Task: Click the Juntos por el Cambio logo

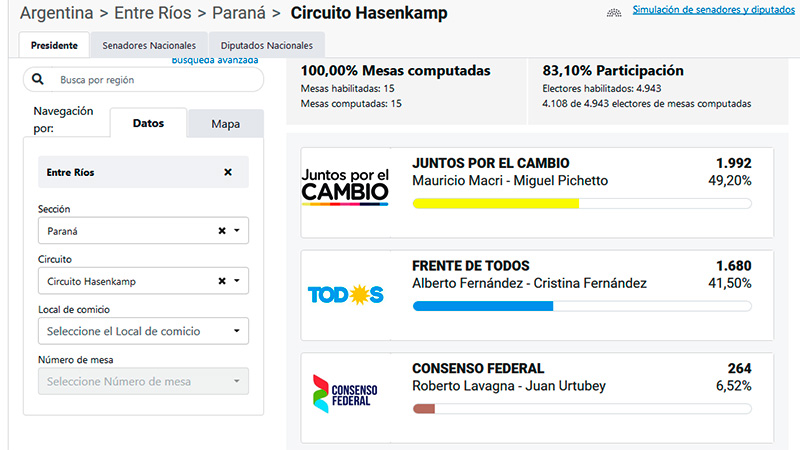Action: pyautogui.click(x=345, y=187)
